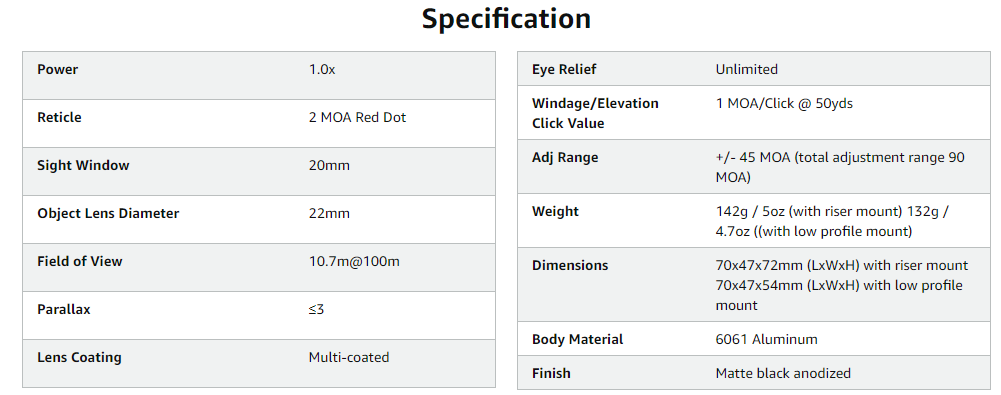1001x395 pixels.
Task: Click the Unlimited eye relief value
Action: (x=746, y=70)
